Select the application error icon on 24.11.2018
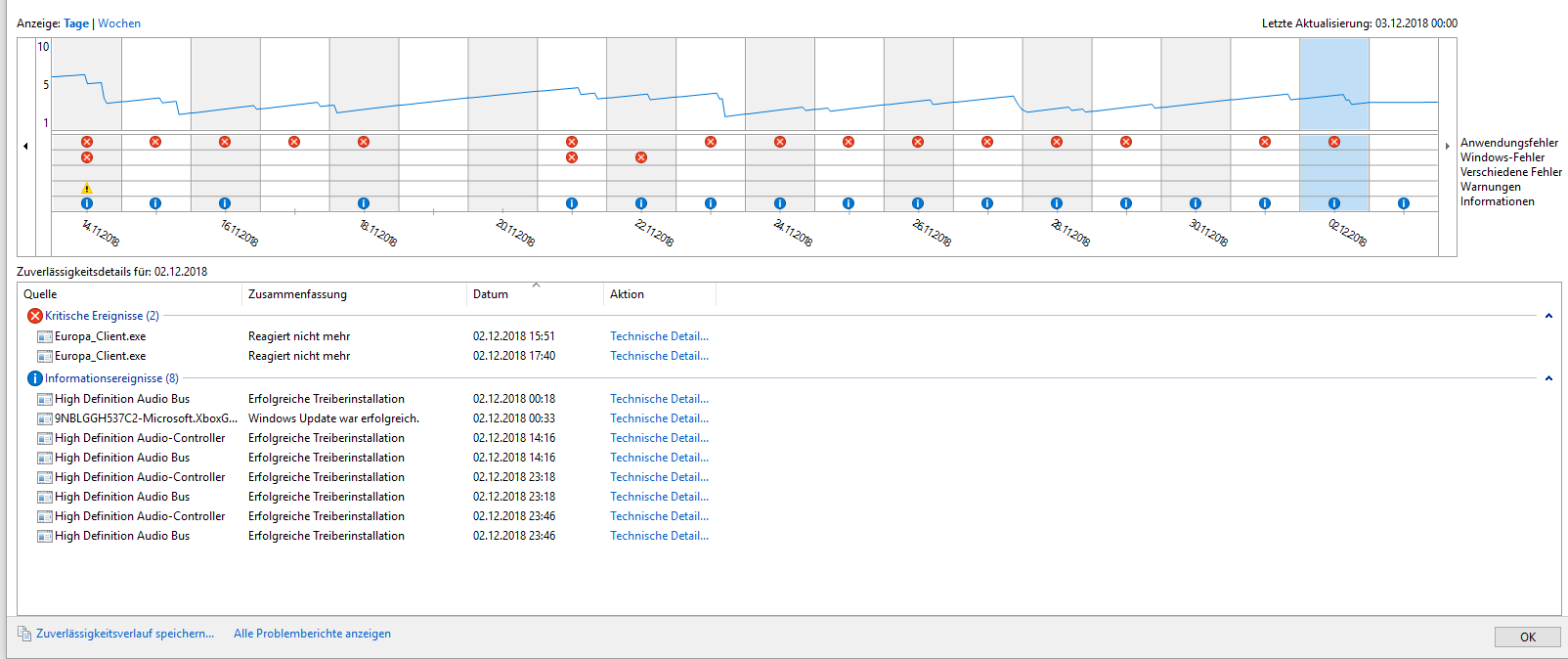Screen dimensions: 1568x659 (780, 142)
